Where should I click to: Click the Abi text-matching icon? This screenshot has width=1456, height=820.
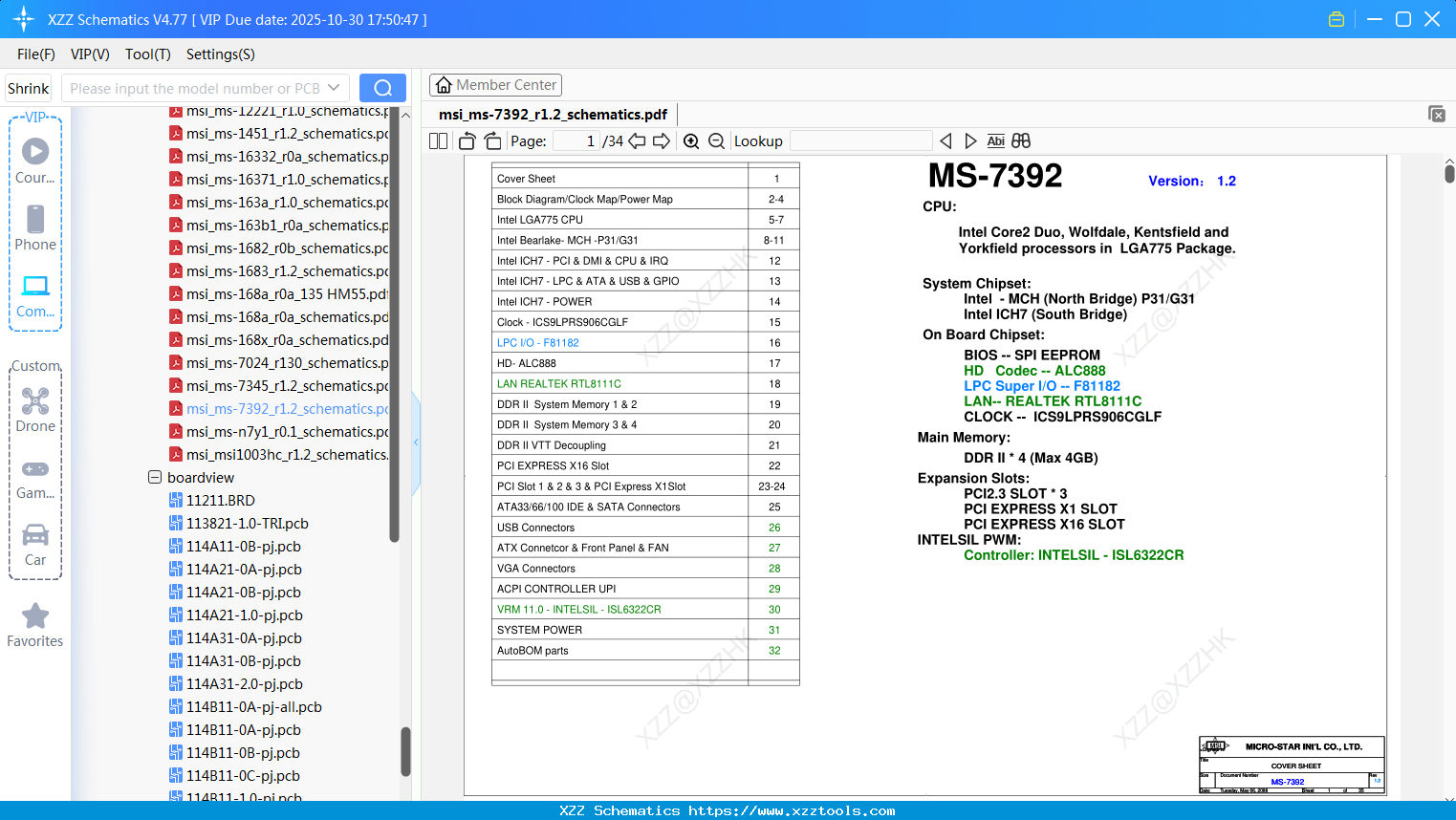(995, 141)
